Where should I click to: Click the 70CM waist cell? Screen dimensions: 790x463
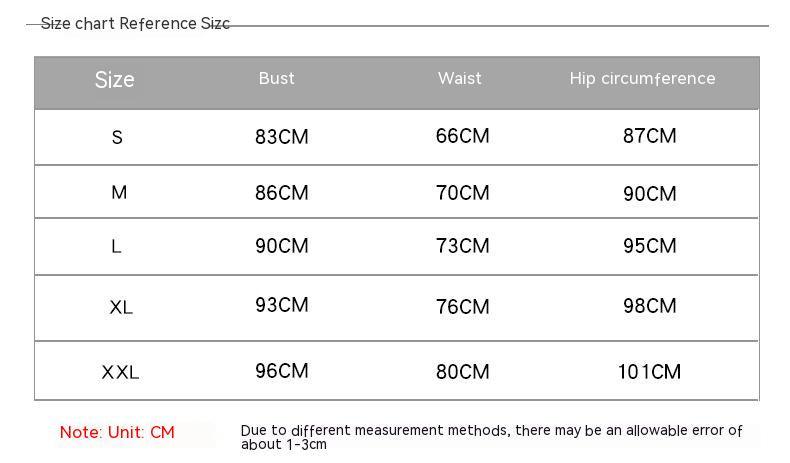pyautogui.click(x=463, y=192)
